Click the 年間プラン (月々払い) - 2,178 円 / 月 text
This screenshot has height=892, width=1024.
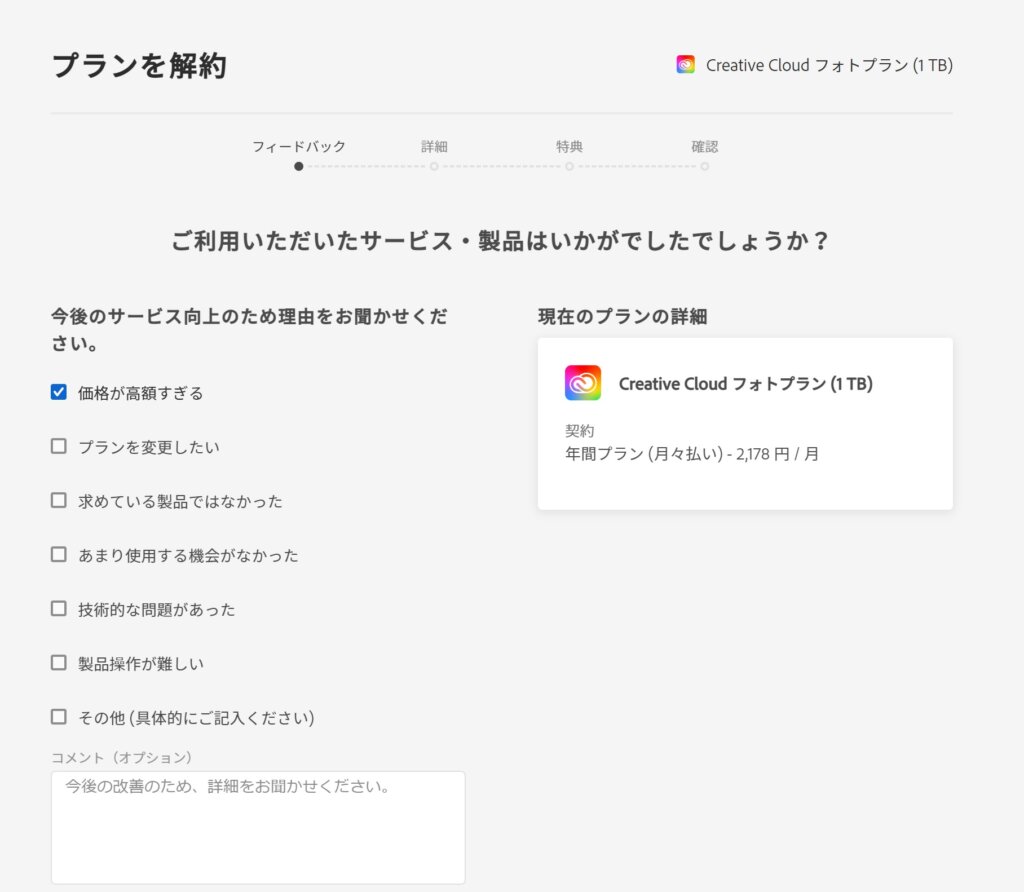click(692, 454)
